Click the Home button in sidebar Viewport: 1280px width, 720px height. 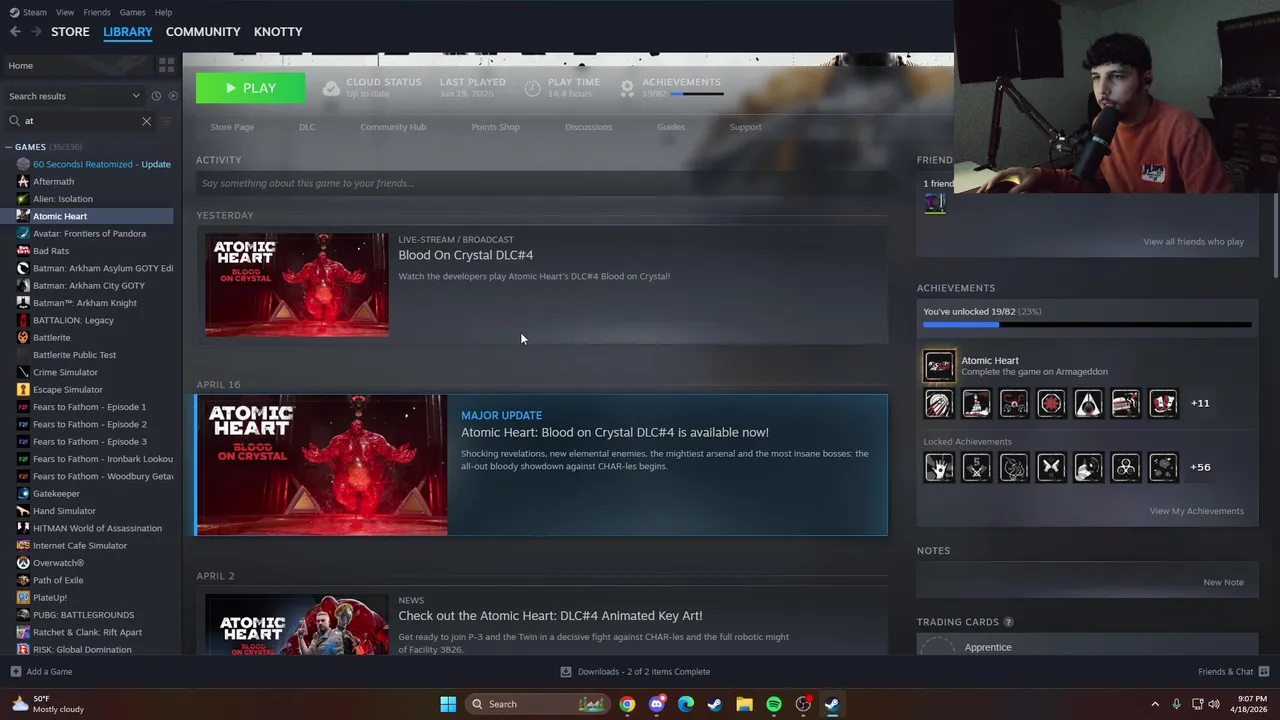(77, 65)
